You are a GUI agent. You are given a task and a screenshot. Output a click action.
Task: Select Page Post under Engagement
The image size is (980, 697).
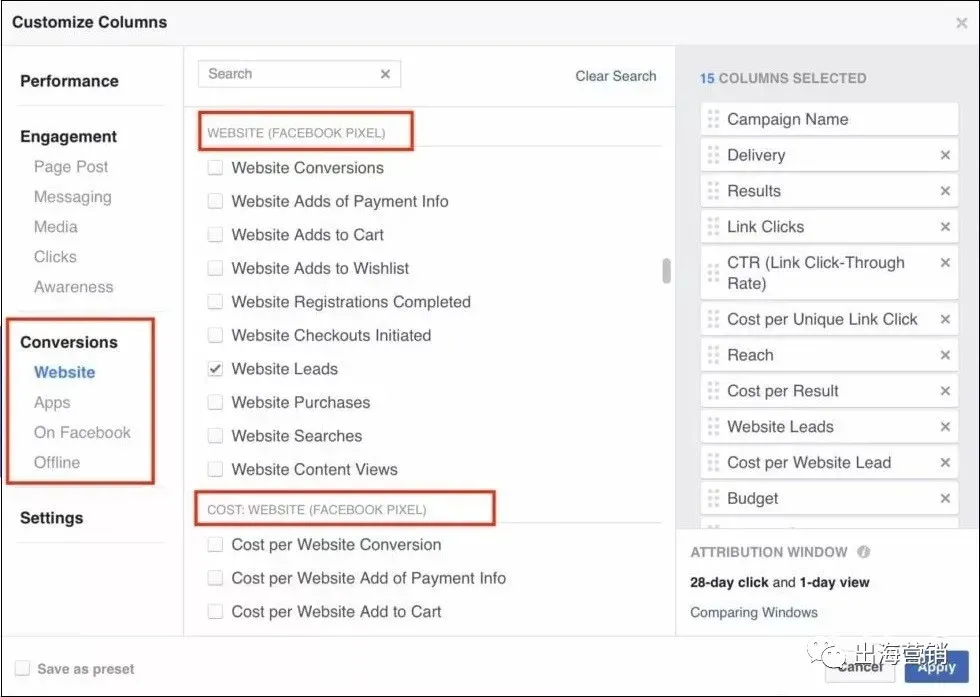(71, 167)
